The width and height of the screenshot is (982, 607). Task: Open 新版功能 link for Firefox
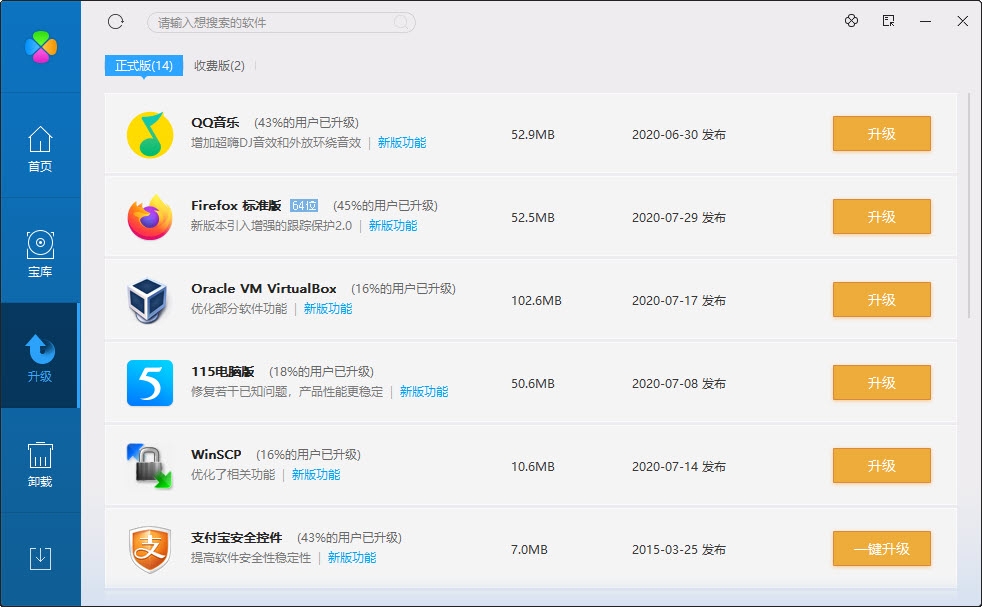393,226
